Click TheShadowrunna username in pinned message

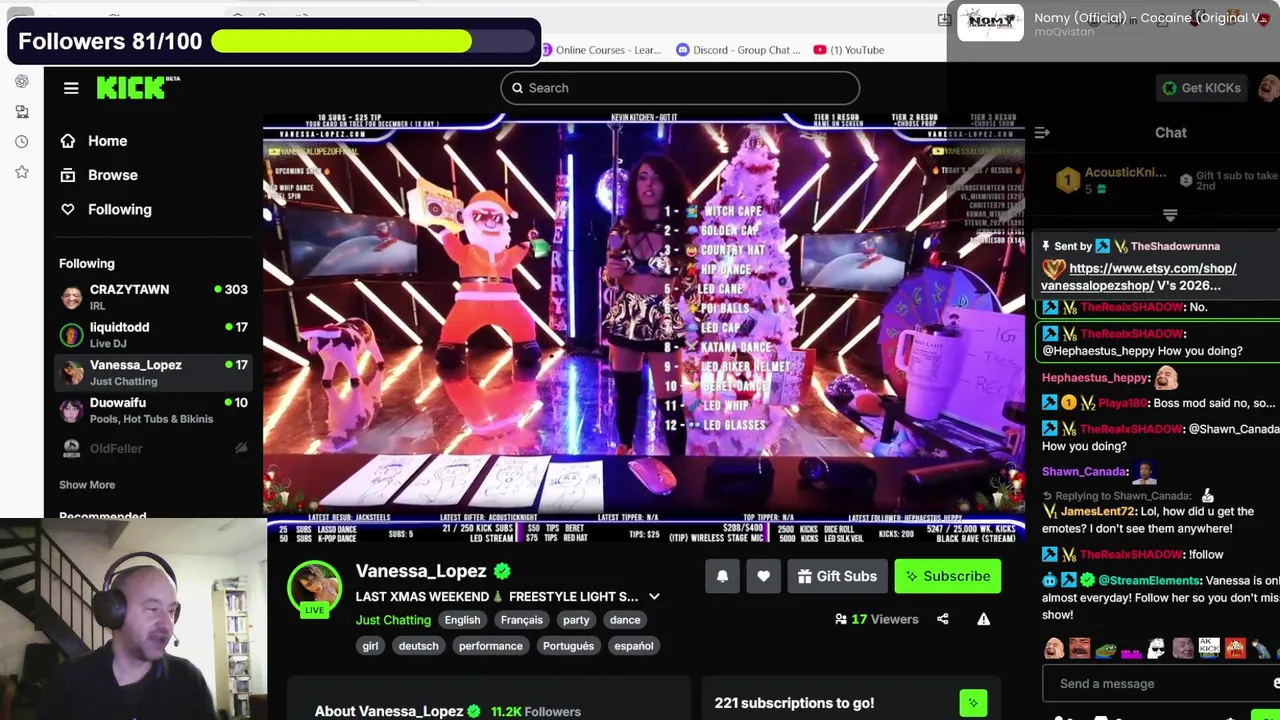click(x=1175, y=246)
